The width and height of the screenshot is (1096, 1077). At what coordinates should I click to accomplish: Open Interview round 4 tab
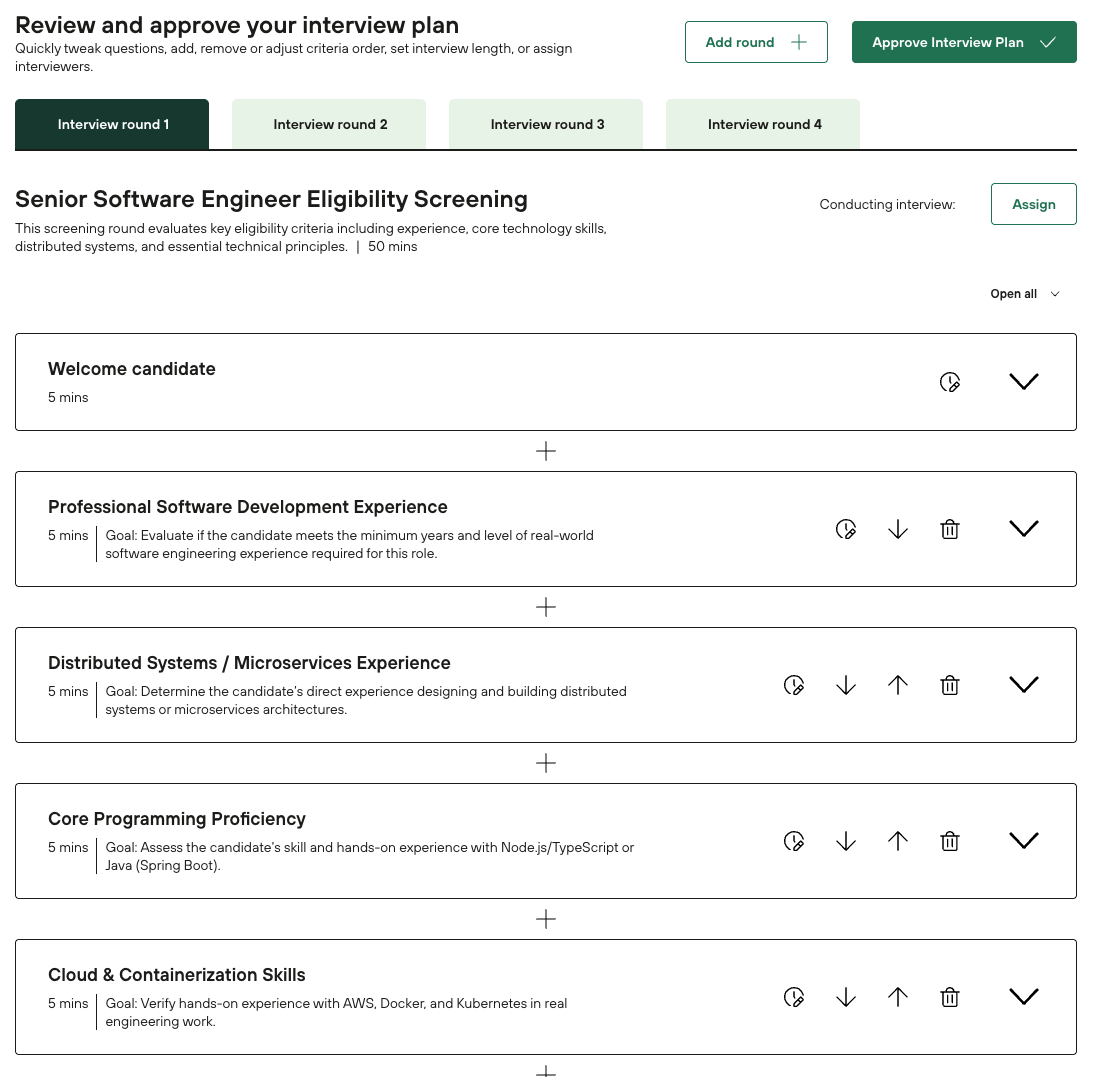[x=763, y=124]
